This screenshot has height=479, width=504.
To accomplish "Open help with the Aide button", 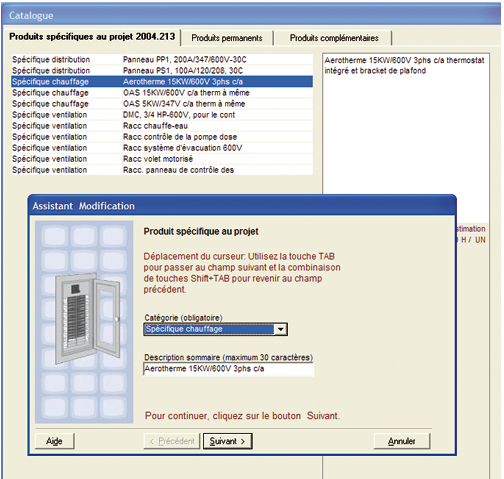I will point(55,441).
